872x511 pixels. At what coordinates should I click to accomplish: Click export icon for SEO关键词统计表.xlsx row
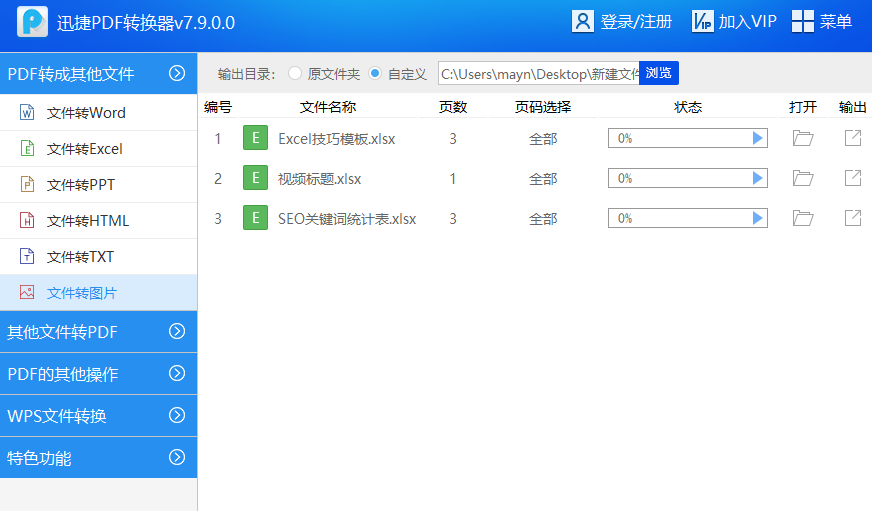pos(853,218)
